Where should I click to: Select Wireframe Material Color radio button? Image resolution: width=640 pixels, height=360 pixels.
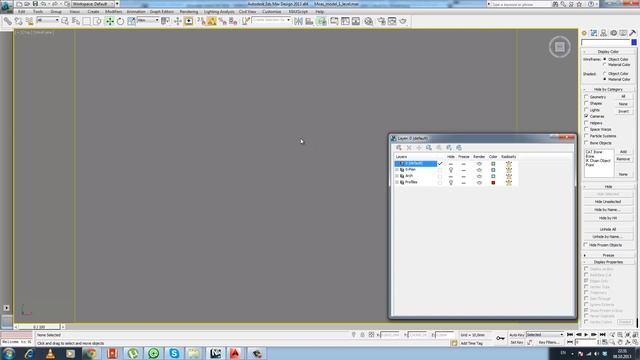pyautogui.click(x=605, y=64)
